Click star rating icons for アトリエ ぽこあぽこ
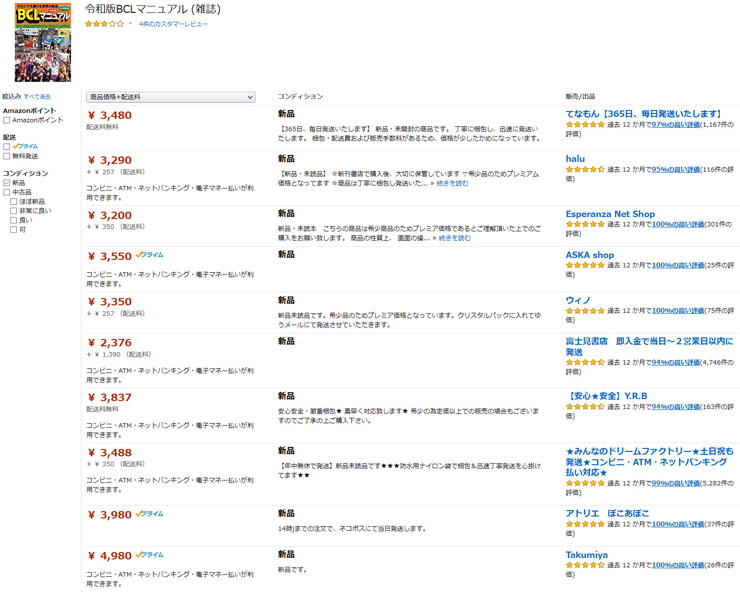740x592 pixels. pyautogui.click(x=585, y=524)
